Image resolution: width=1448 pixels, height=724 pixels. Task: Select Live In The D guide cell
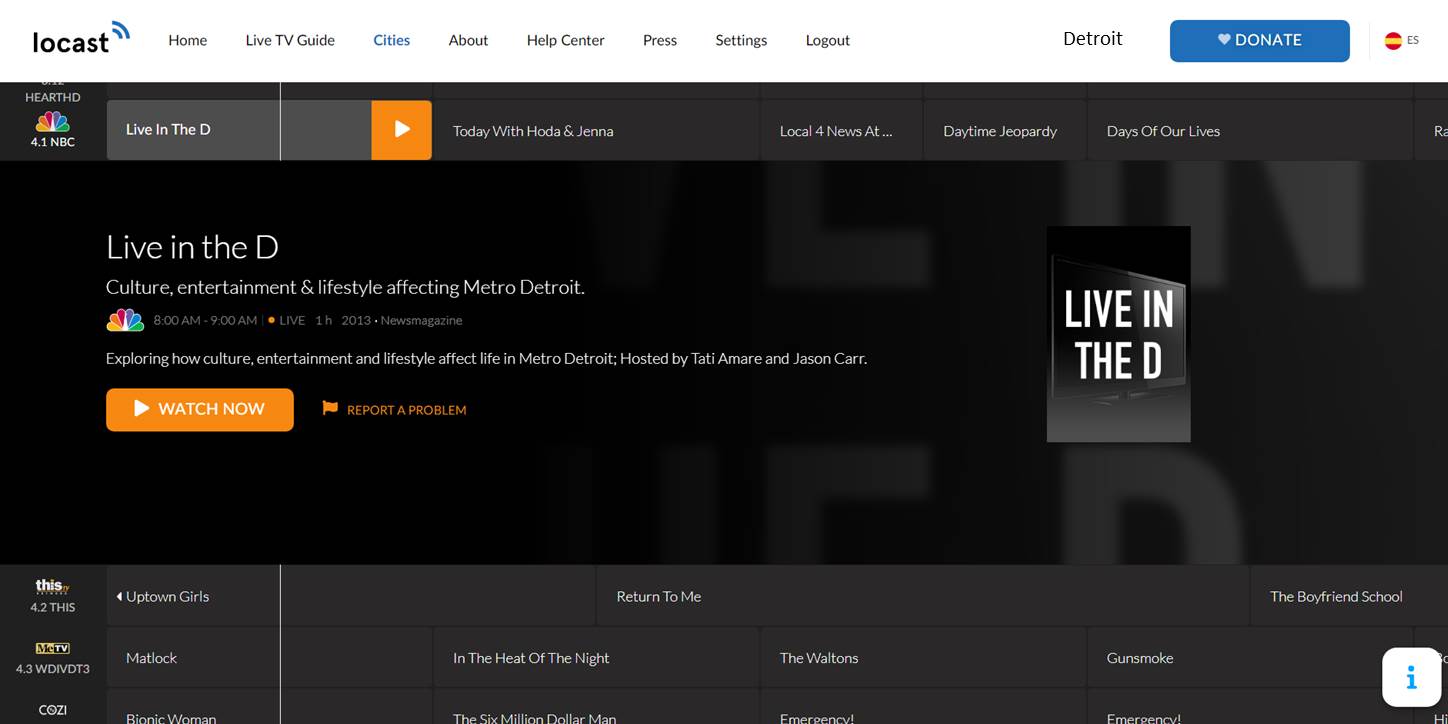coord(239,129)
